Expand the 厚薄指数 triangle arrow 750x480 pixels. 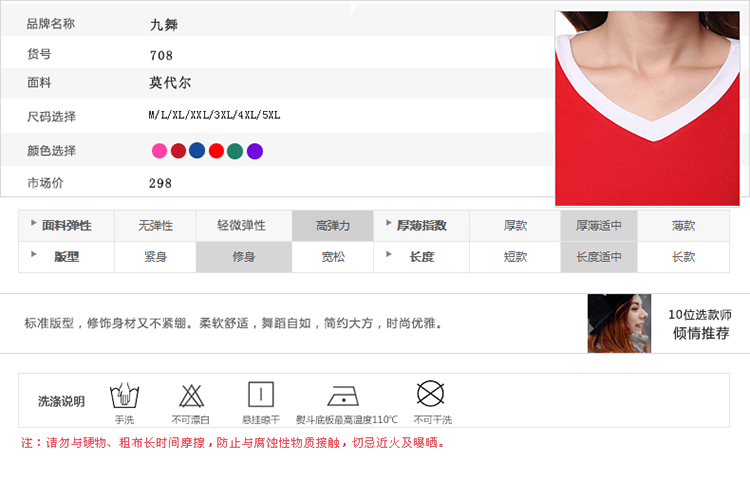(x=389, y=223)
